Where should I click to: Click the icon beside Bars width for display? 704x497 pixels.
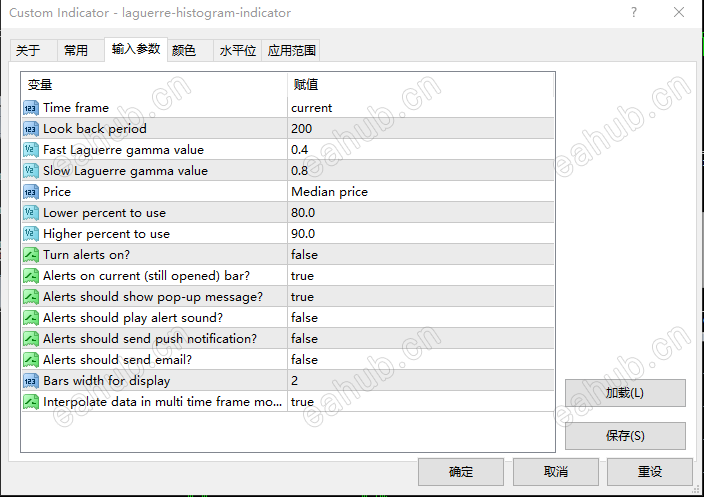[x=31, y=381]
